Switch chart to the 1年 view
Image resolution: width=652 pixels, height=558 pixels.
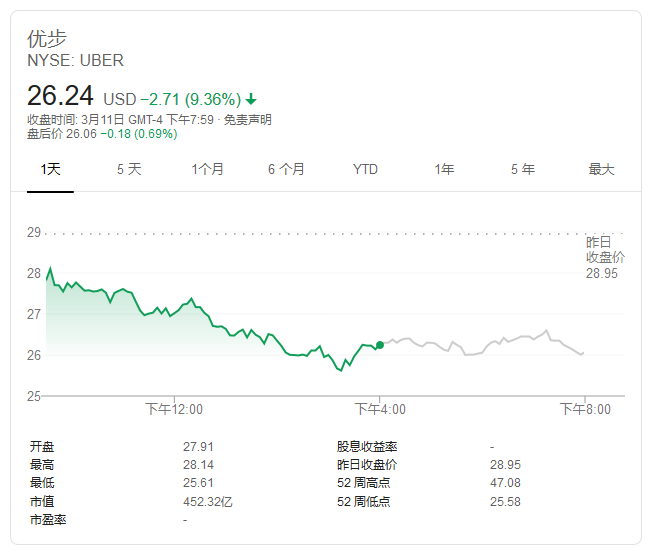(444, 169)
